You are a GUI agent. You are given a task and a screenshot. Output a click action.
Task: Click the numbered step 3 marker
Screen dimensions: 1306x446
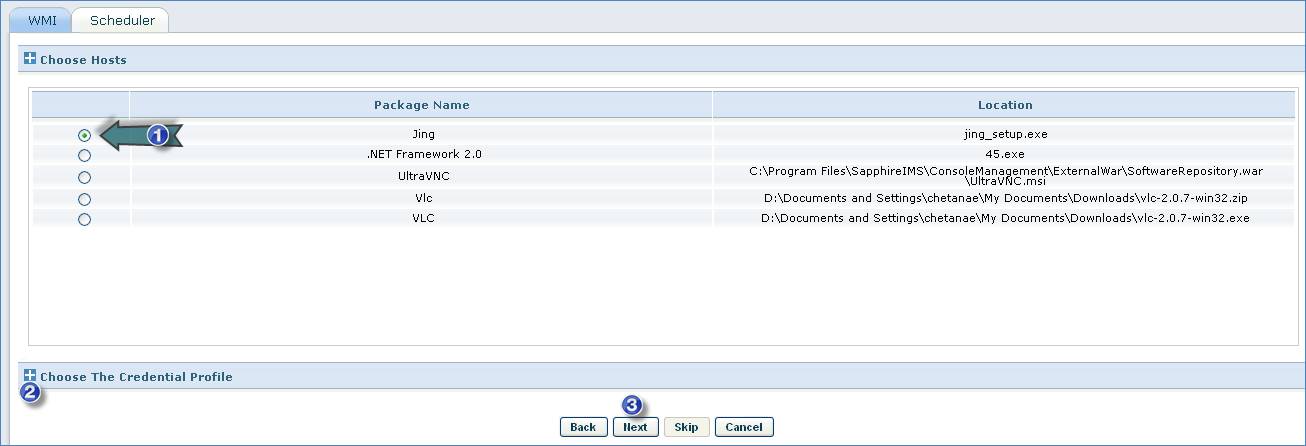632,405
